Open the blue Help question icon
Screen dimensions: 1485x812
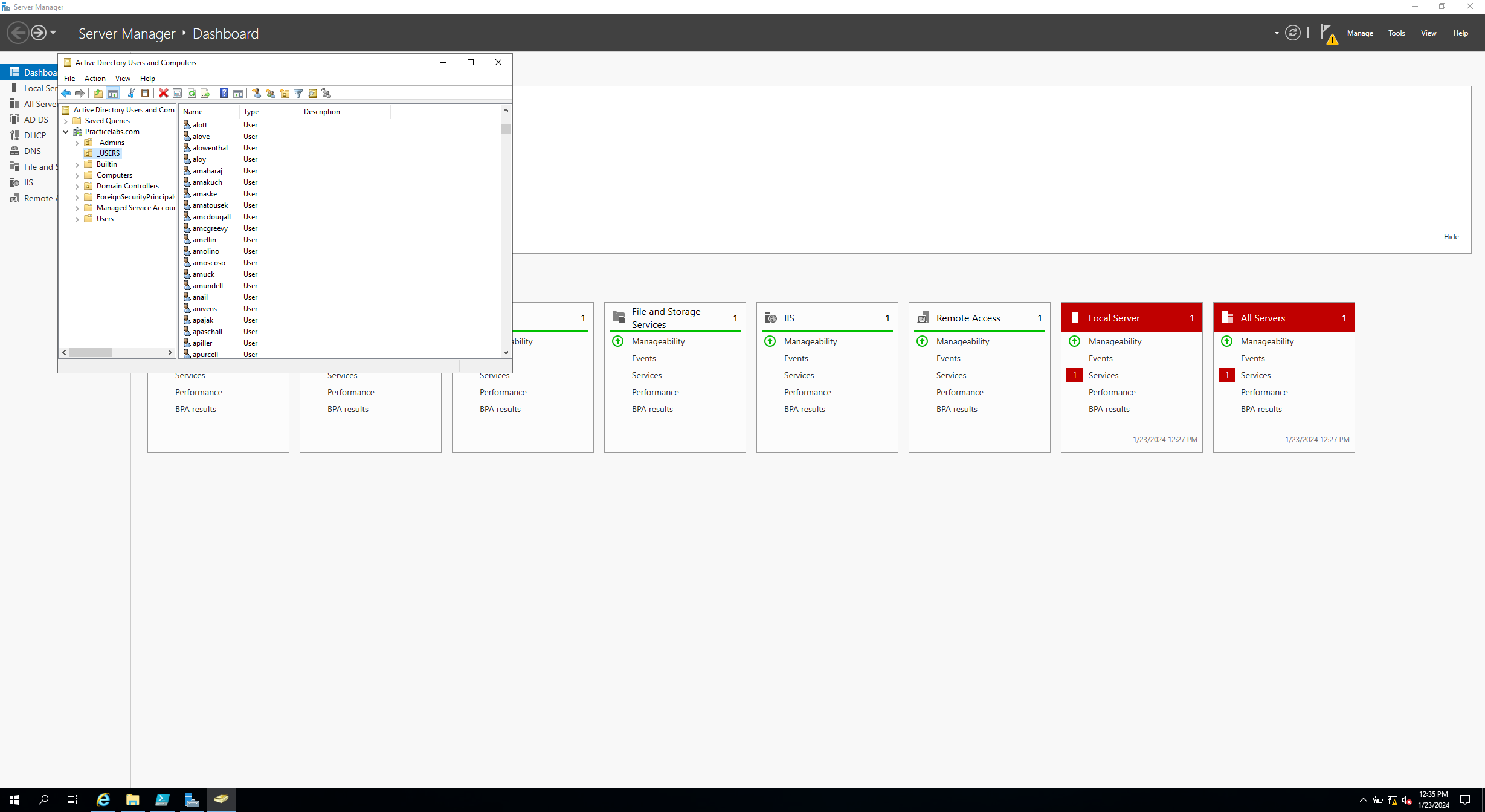tap(224, 93)
